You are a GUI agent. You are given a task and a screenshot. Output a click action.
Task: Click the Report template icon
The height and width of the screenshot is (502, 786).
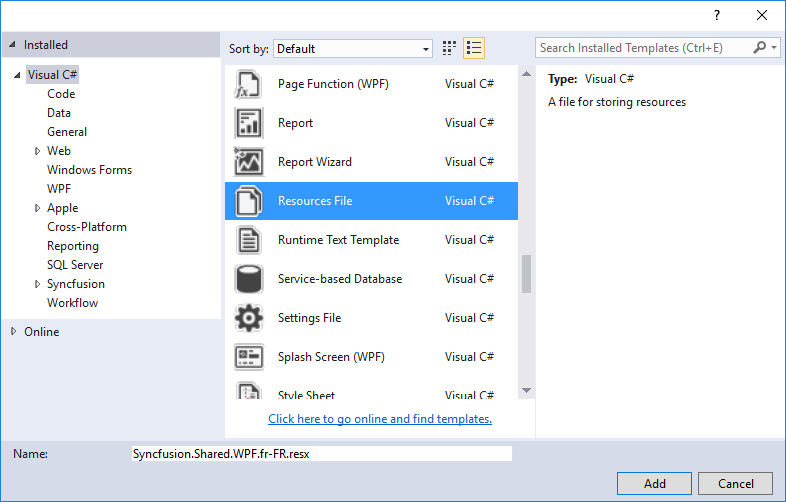[249, 123]
